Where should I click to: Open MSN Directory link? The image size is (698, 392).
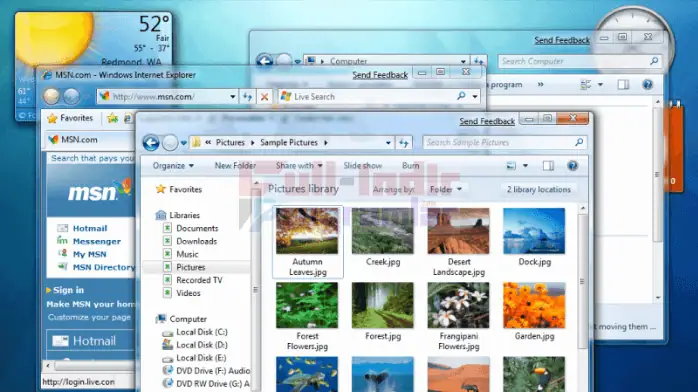click(x=104, y=267)
